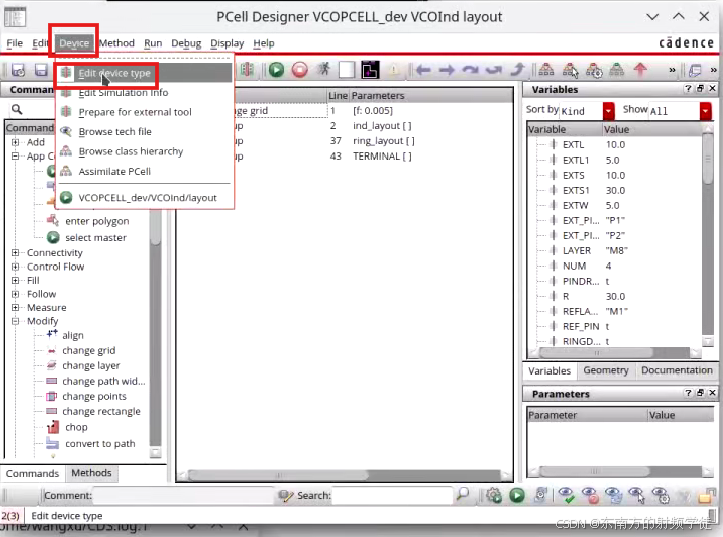Click the hierarchy icon with cursor pointer
723x537 pixels.
[x=570, y=70]
